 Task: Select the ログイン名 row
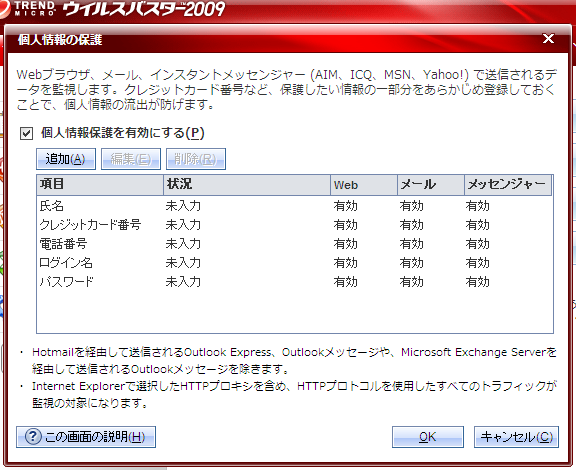tap(295, 263)
